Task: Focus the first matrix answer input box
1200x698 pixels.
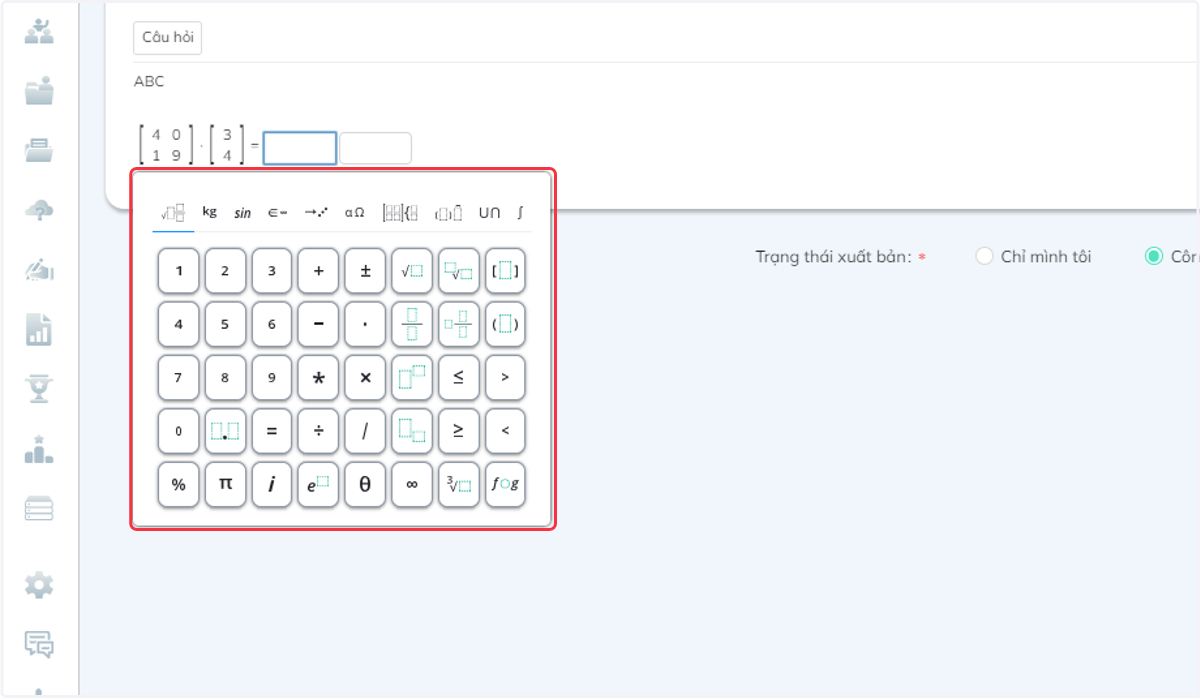Action: click(300, 148)
